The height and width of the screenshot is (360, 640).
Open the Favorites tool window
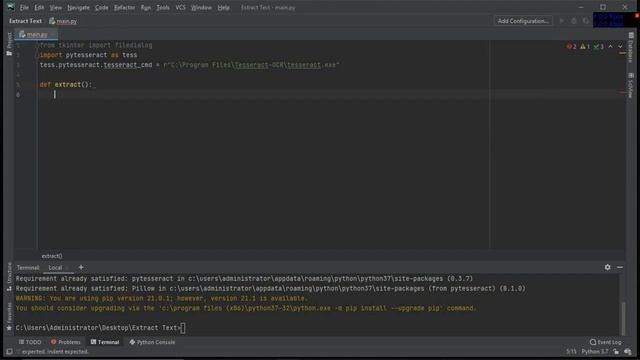[9, 316]
